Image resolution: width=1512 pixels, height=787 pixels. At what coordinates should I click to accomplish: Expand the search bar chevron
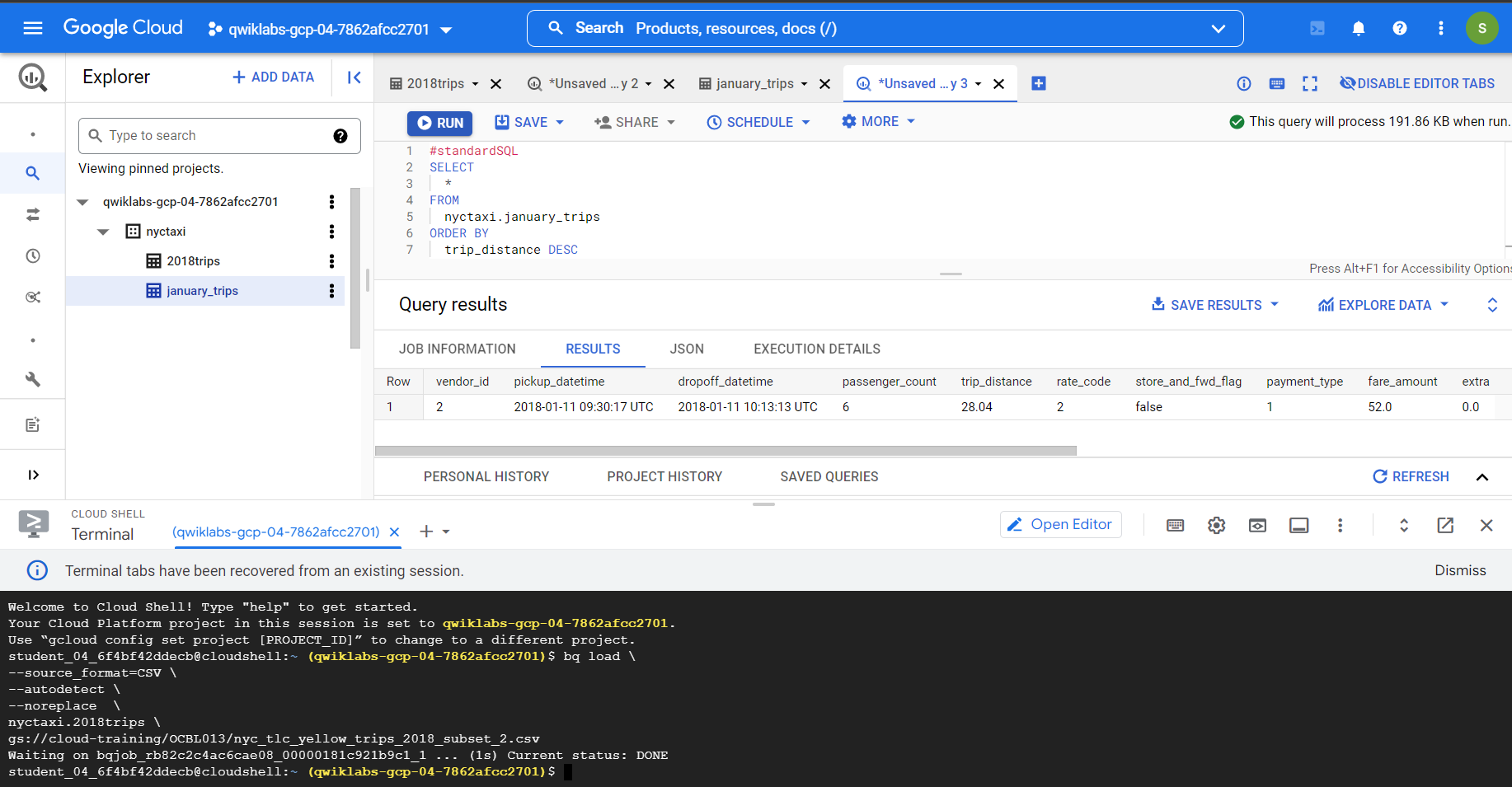pyautogui.click(x=1218, y=29)
